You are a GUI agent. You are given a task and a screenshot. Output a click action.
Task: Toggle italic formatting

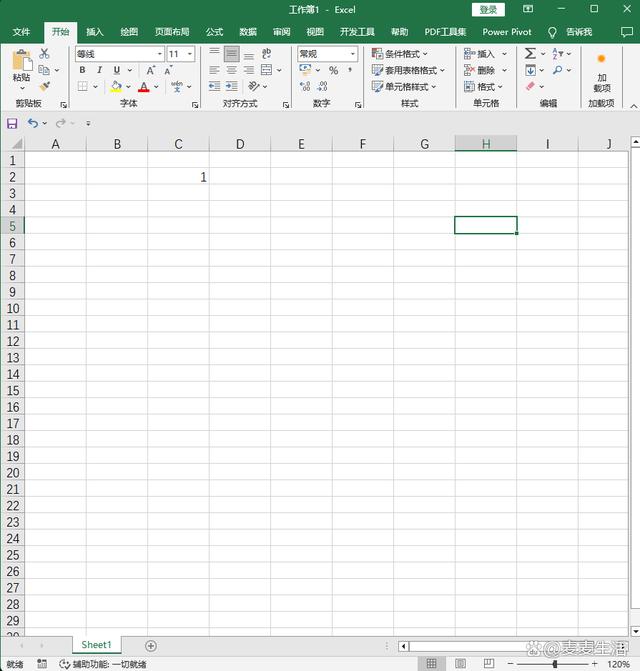(x=99, y=71)
